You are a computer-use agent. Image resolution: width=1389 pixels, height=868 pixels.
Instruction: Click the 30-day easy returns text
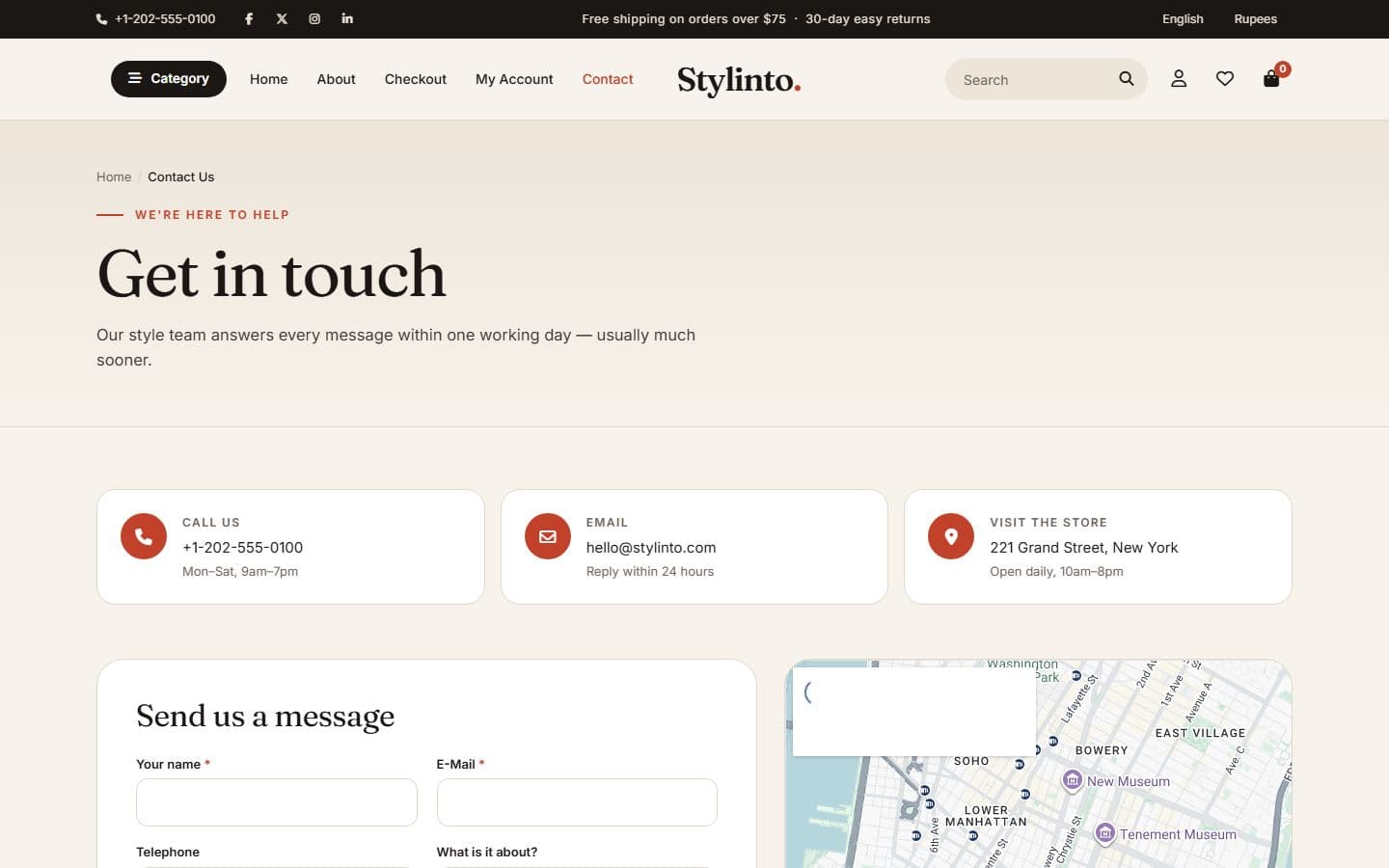pyautogui.click(x=868, y=19)
